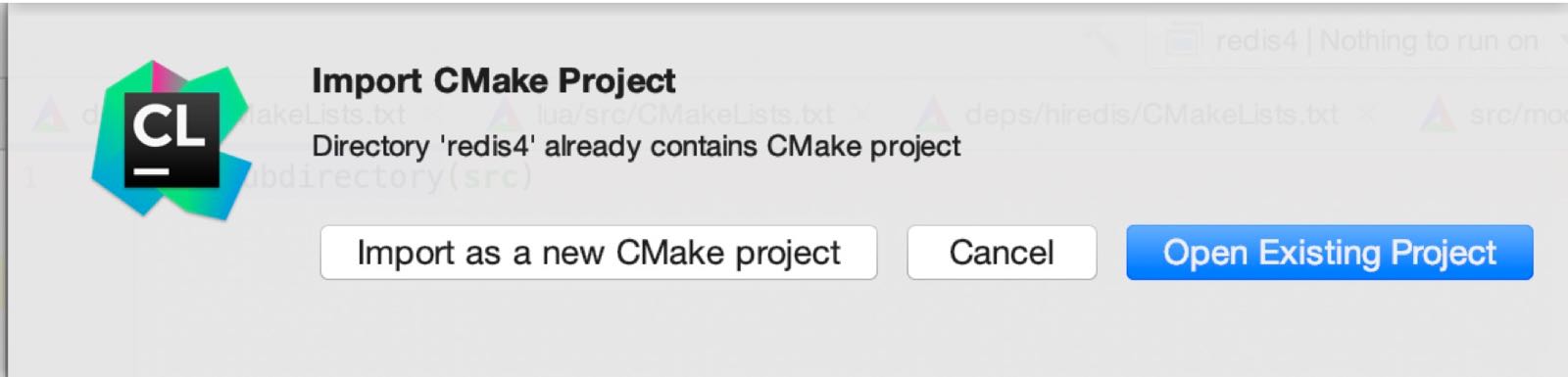1568x377 pixels.
Task: Click the Import CMake Project title text
Action: [494, 80]
